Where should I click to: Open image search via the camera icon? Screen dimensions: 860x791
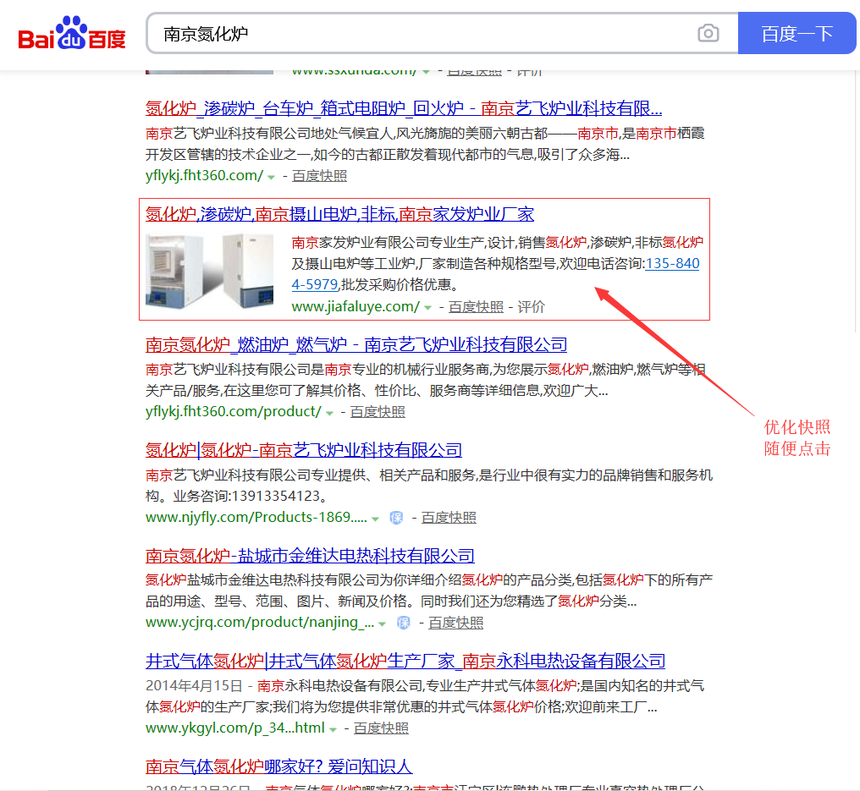pyautogui.click(x=708, y=33)
